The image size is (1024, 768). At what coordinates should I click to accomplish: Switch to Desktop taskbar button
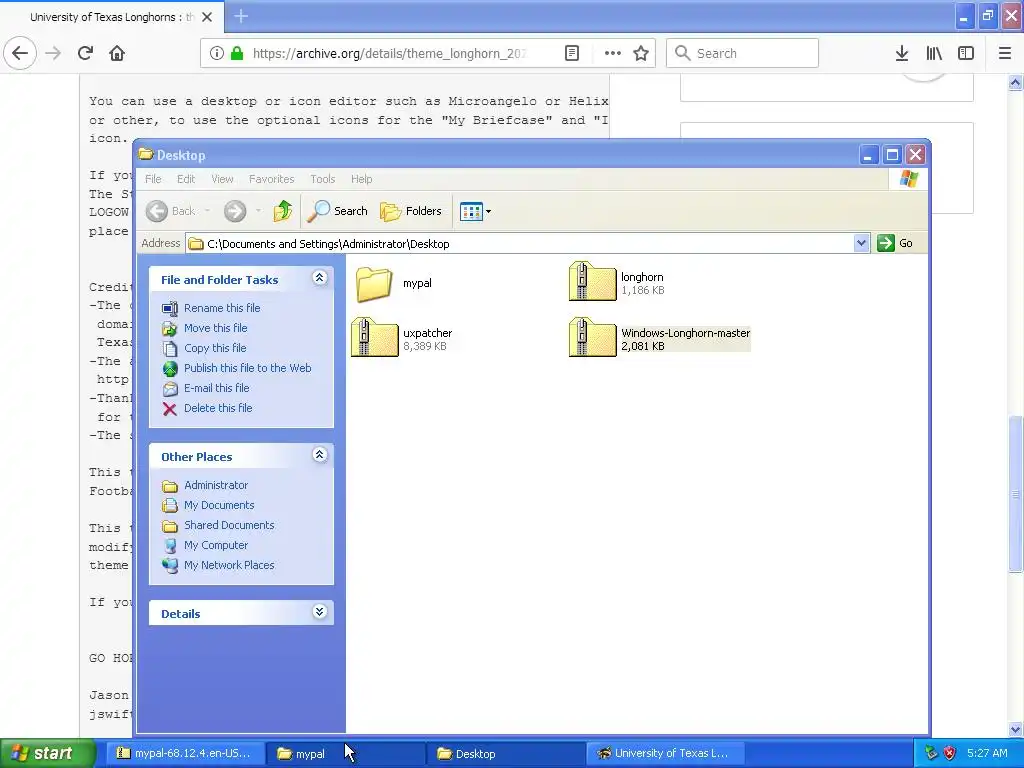(x=505, y=754)
